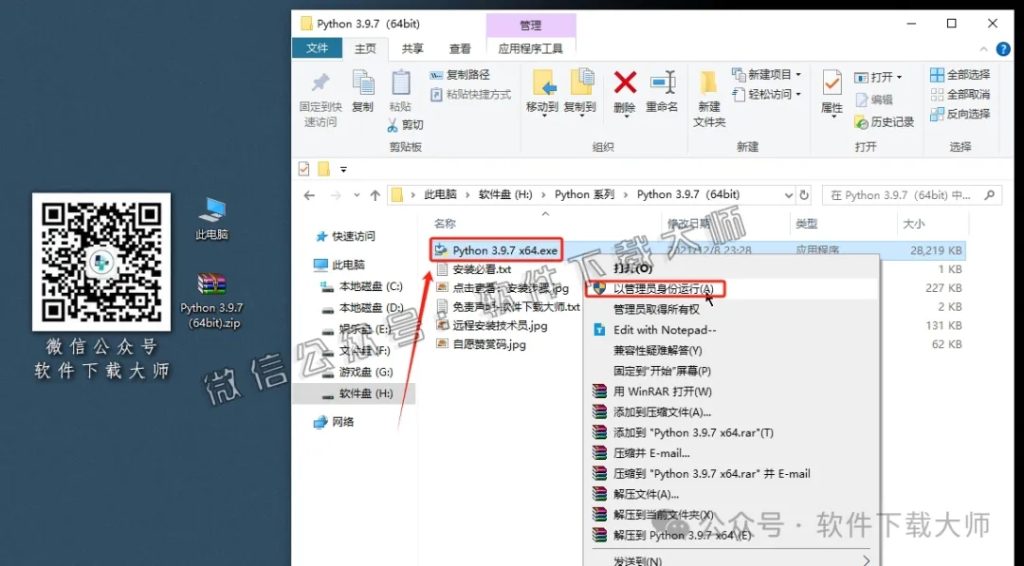Click History (历史记录) in the ribbon
This screenshot has width=1024, height=566.
click(x=884, y=122)
